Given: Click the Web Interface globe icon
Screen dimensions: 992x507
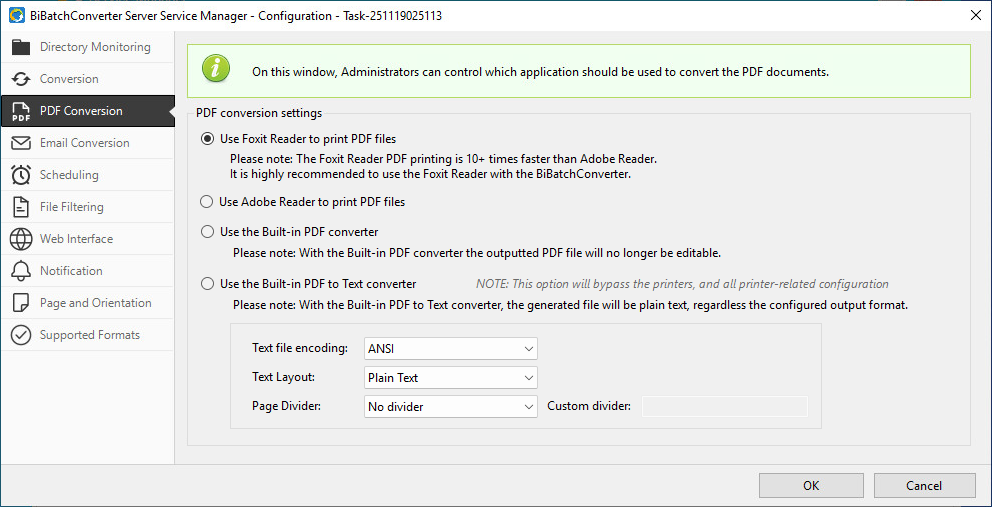Looking at the screenshot, I should pyautogui.click(x=21, y=239).
